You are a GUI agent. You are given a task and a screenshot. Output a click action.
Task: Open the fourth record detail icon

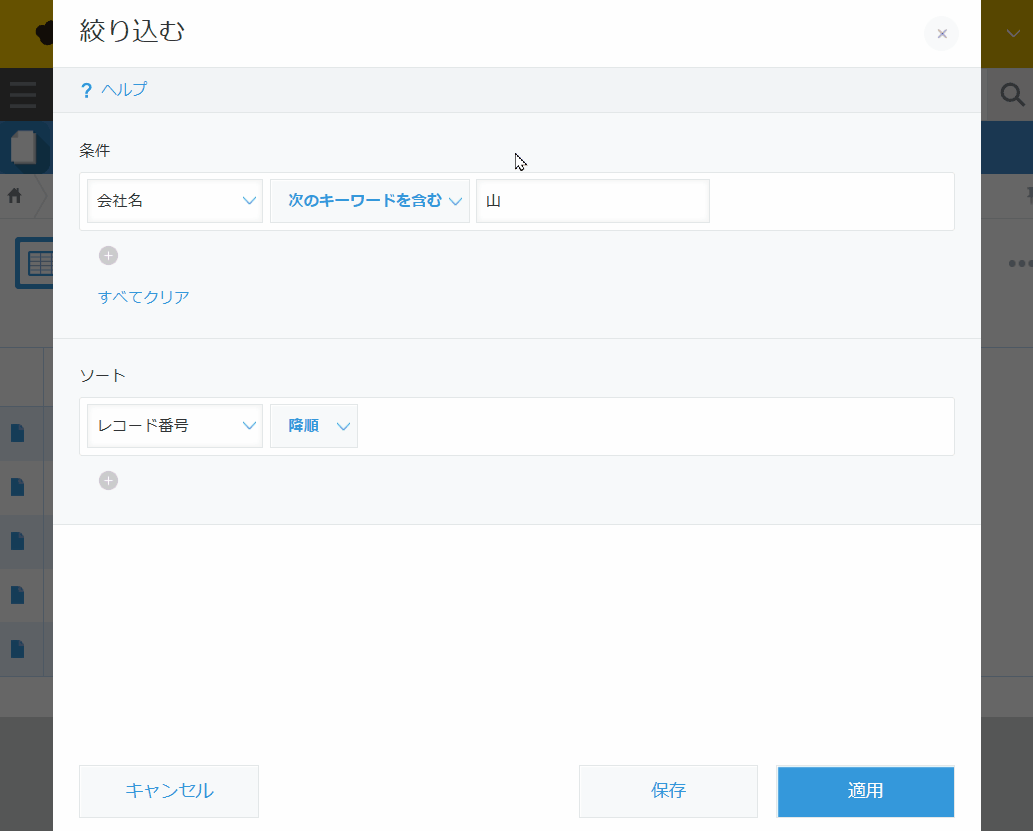coord(18,595)
